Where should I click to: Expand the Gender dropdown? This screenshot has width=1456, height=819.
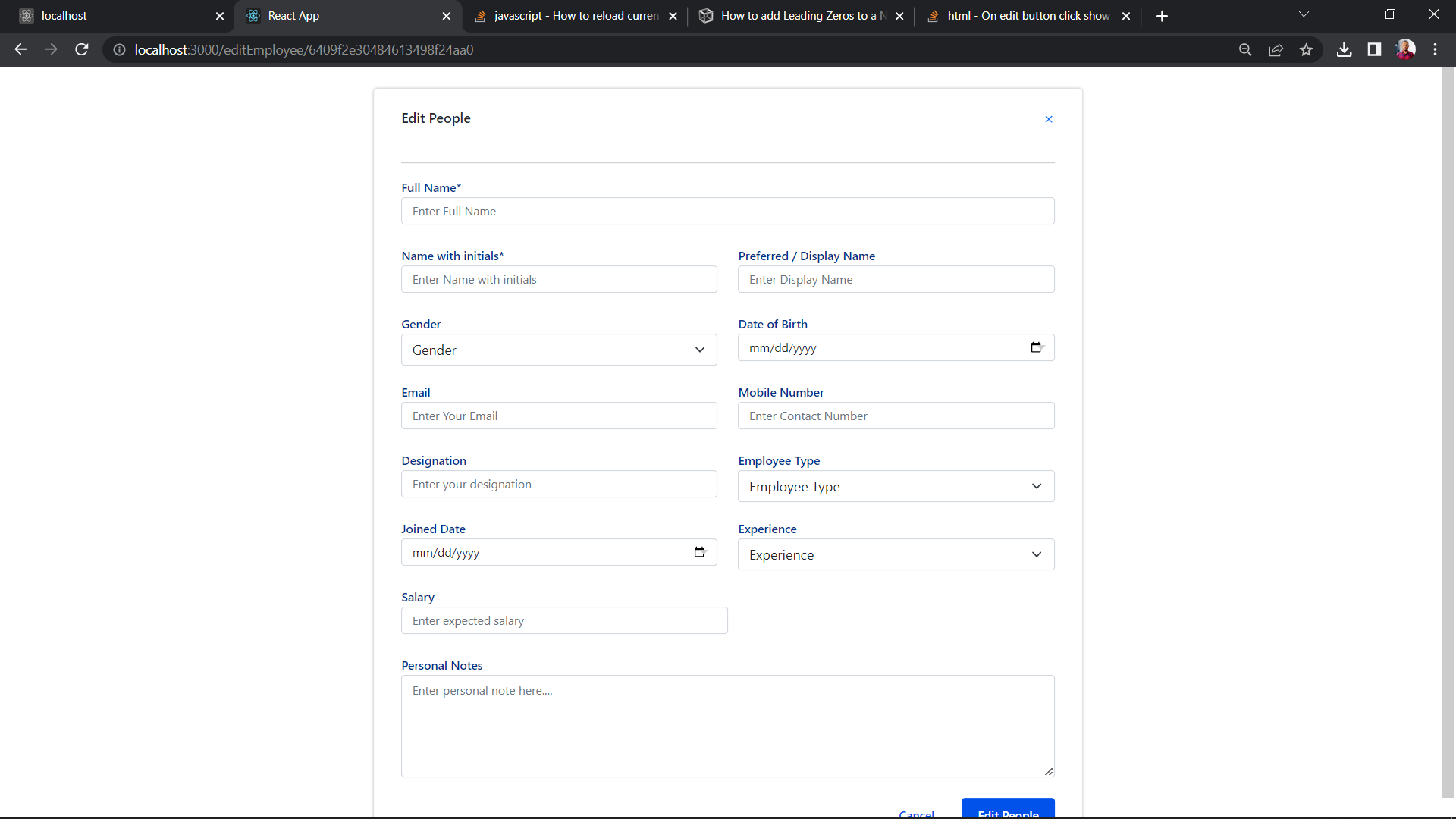[559, 350]
